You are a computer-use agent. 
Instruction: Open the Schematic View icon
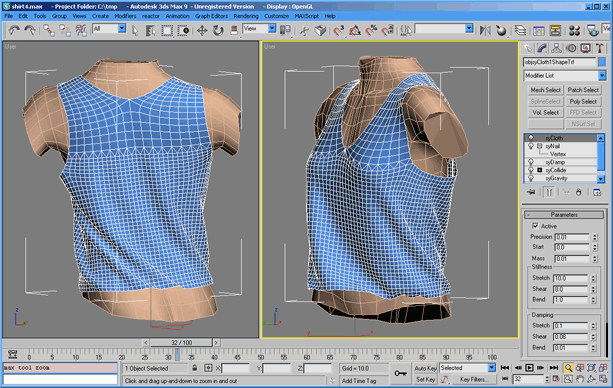coord(555,30)
